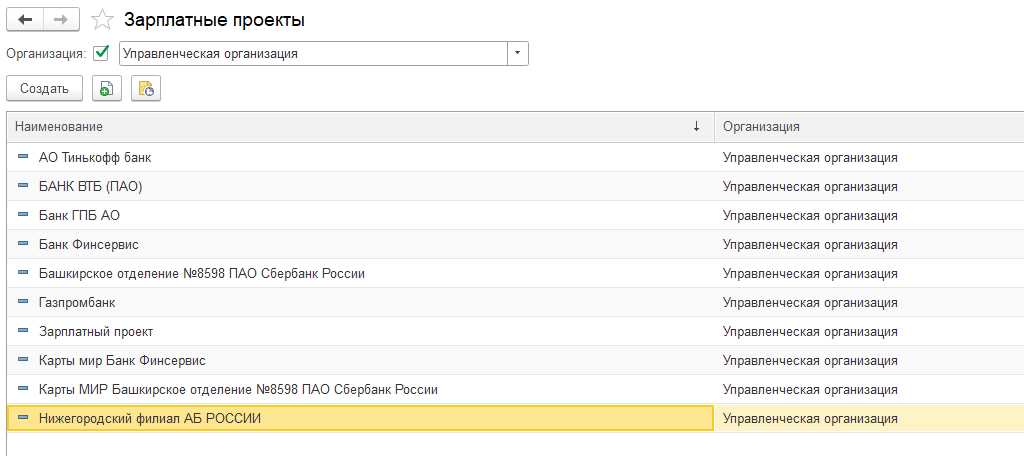Sort by the Наименование column header
Image resolution: width=1024 pixels, height=456 pixels.
(x=350, y=127)
